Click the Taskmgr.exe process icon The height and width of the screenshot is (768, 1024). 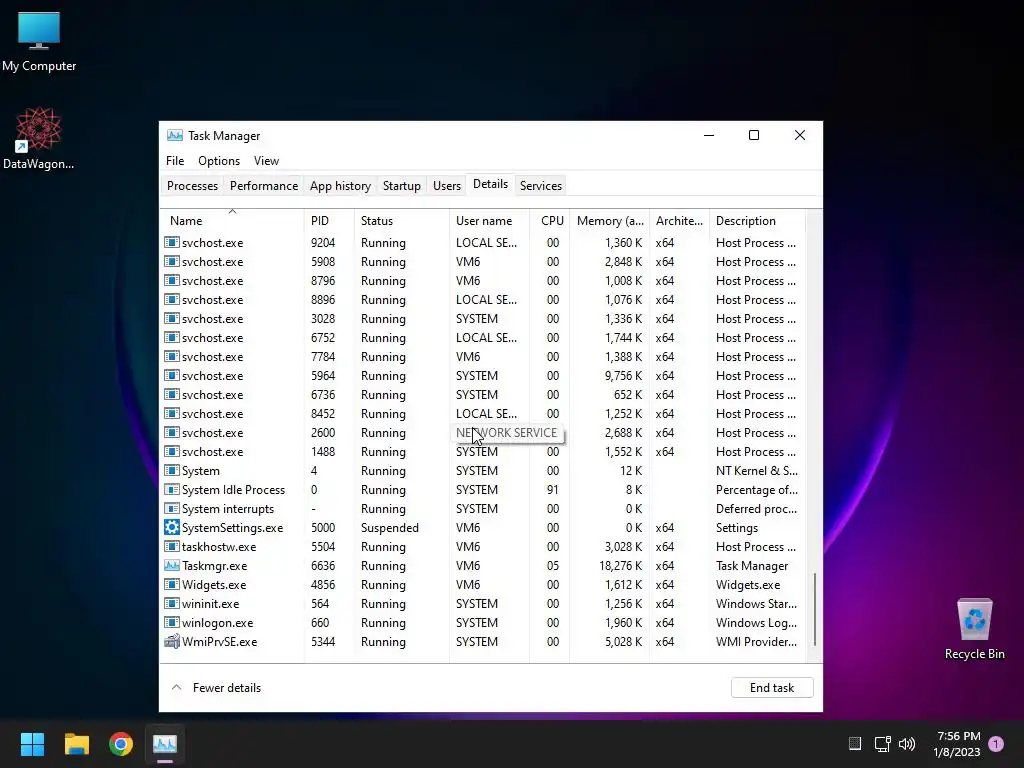coord(172,566)
